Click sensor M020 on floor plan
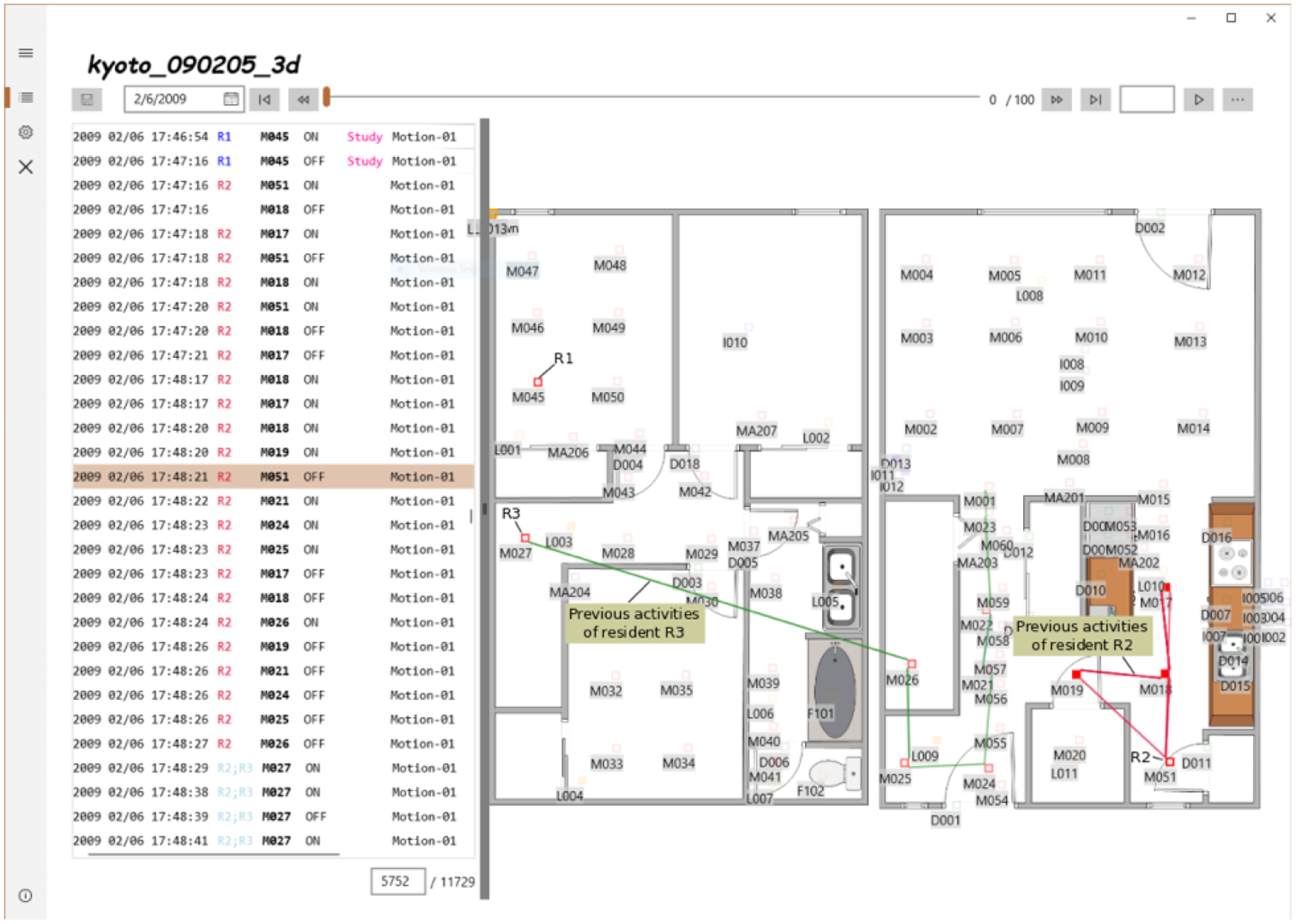 click(1069, 755)
